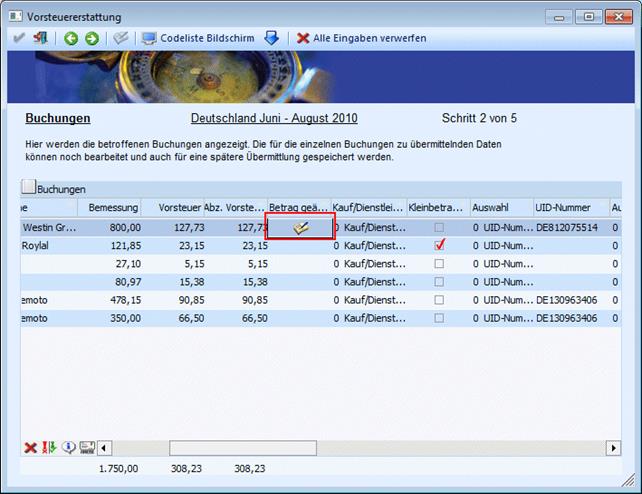Go back with green left arrow
Image resolution: width=642 pixels, height=494 pixels.
71,38
